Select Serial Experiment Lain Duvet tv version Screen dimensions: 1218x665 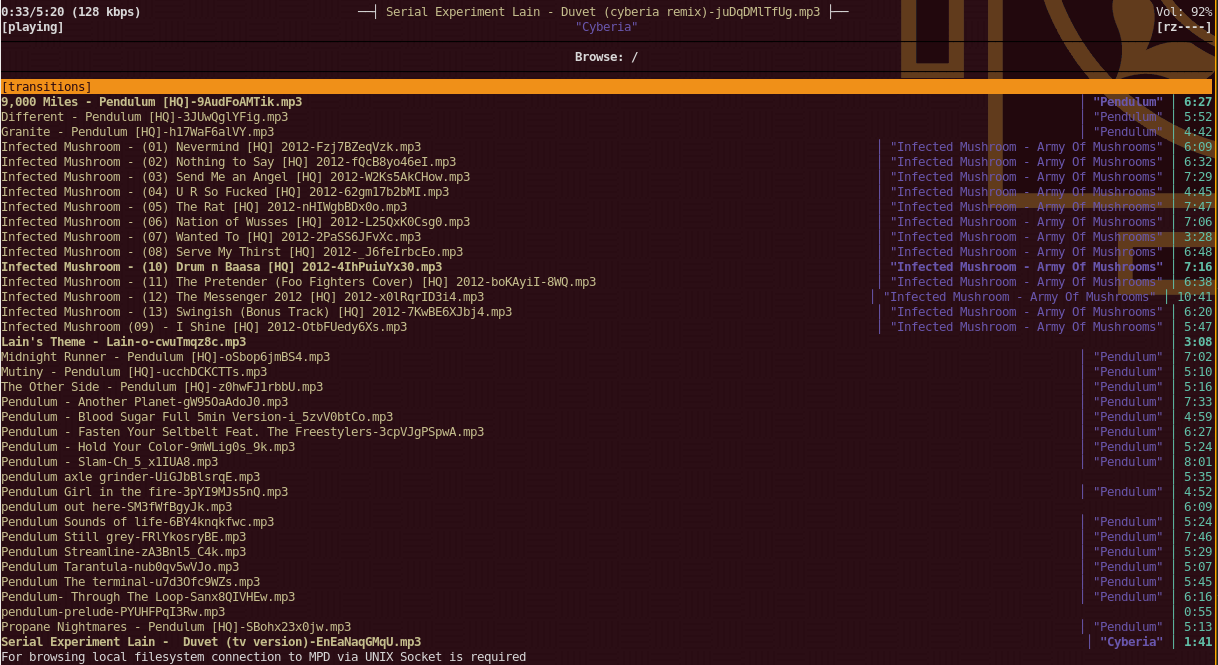pyautogui.click(x=607, y=642)
